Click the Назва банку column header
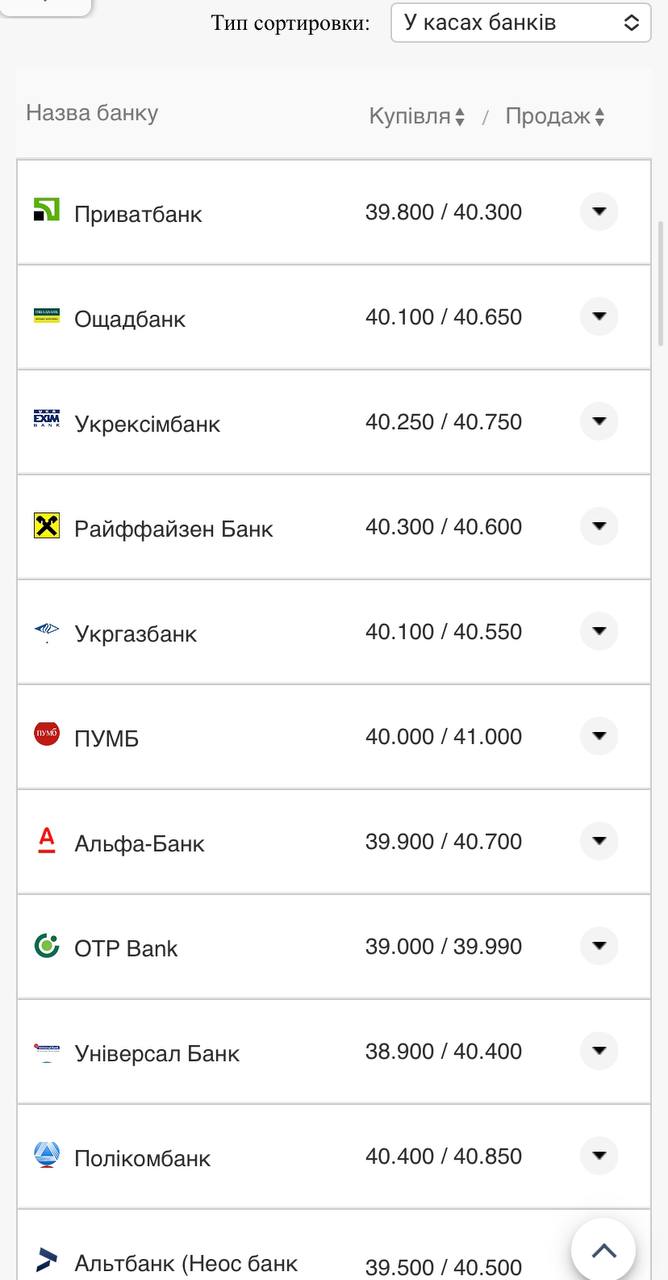Image resolution: width=668 pixels, height=1280 pixels. (92, 113)
